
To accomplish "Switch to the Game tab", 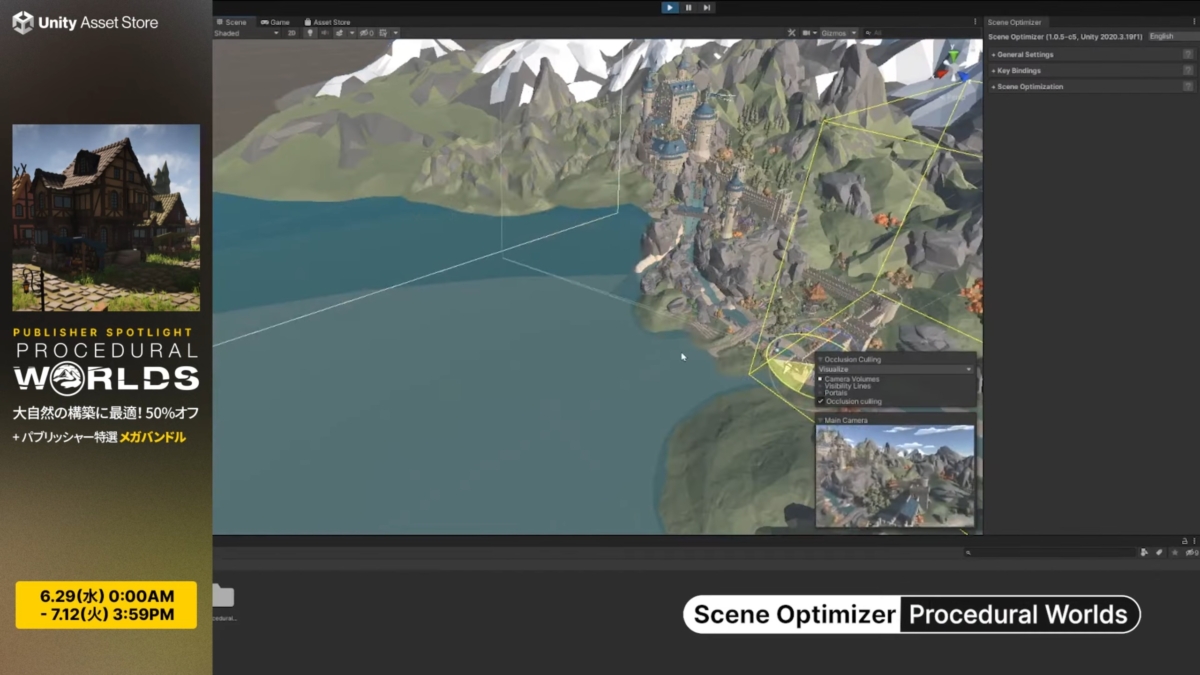I will click(x=275, y=22).
